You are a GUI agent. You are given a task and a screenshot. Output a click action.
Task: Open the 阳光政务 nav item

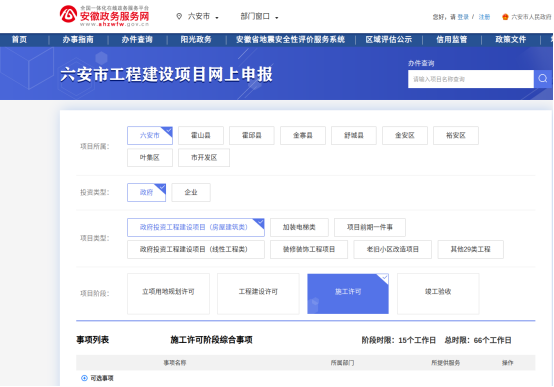(x=196, y=40)
